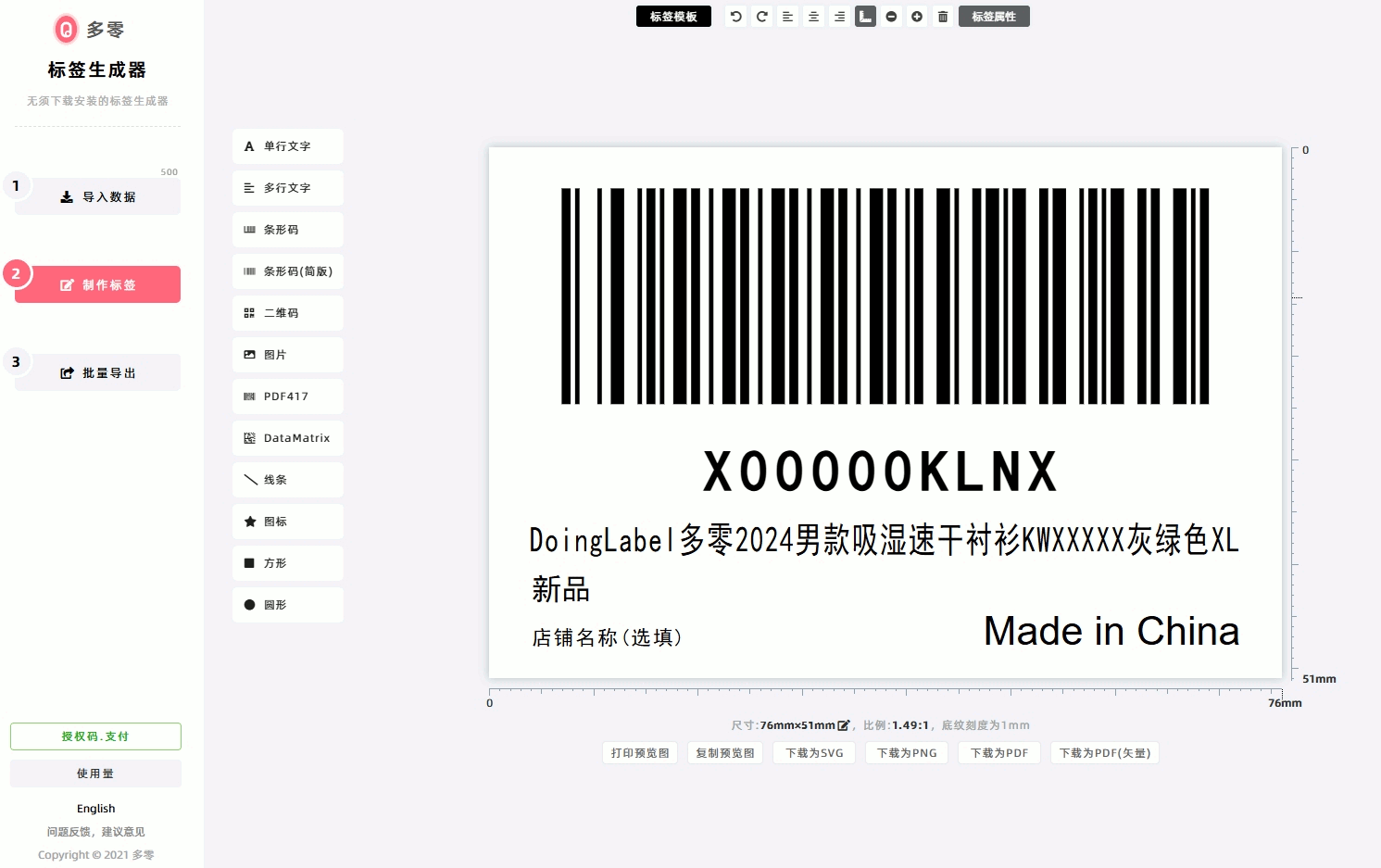Click the redo icon in top toolbar
Viewport: 1381px width, 868px height.
point(761,17)
